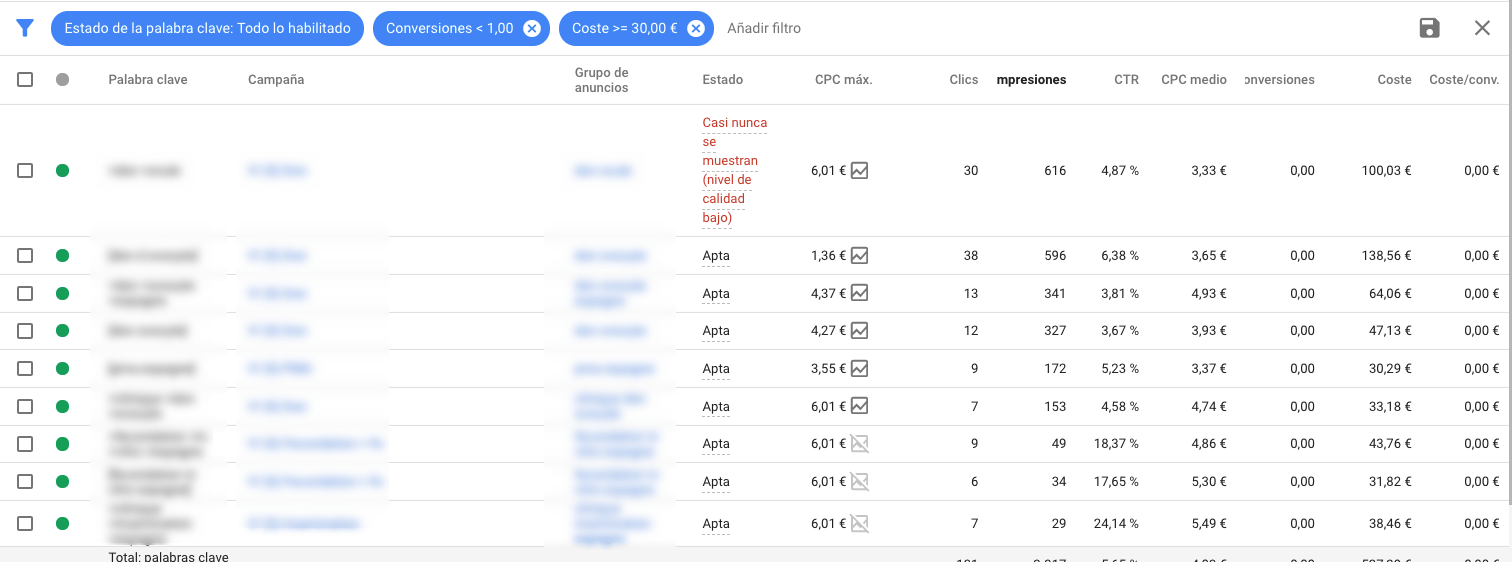The height and width of the screenshot is (562, 1512).
Task: Edit the 3,55 € max CPC value
Action: tap(829, 369)
